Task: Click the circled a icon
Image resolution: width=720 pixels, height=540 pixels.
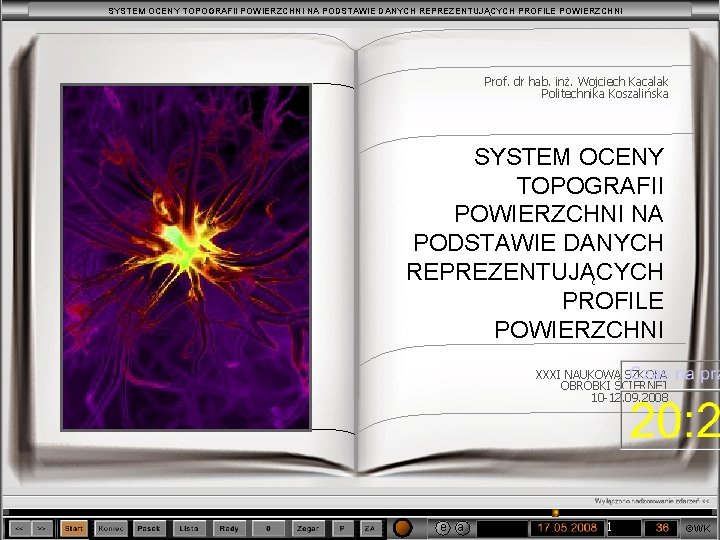Action: coord(461,528)
